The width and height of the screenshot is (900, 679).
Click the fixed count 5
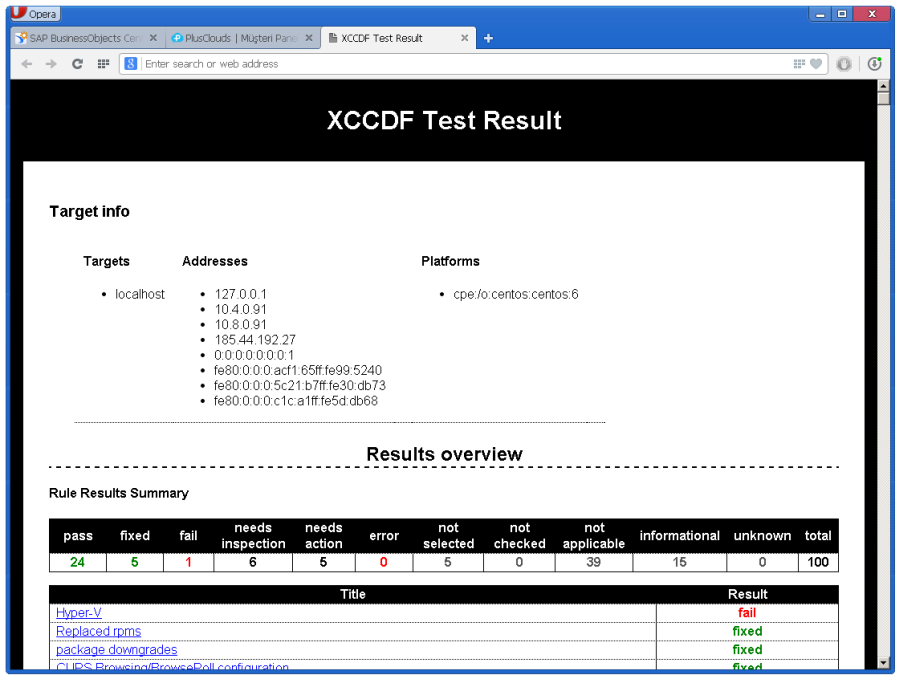pyautogui.click(x=135, y=562)
